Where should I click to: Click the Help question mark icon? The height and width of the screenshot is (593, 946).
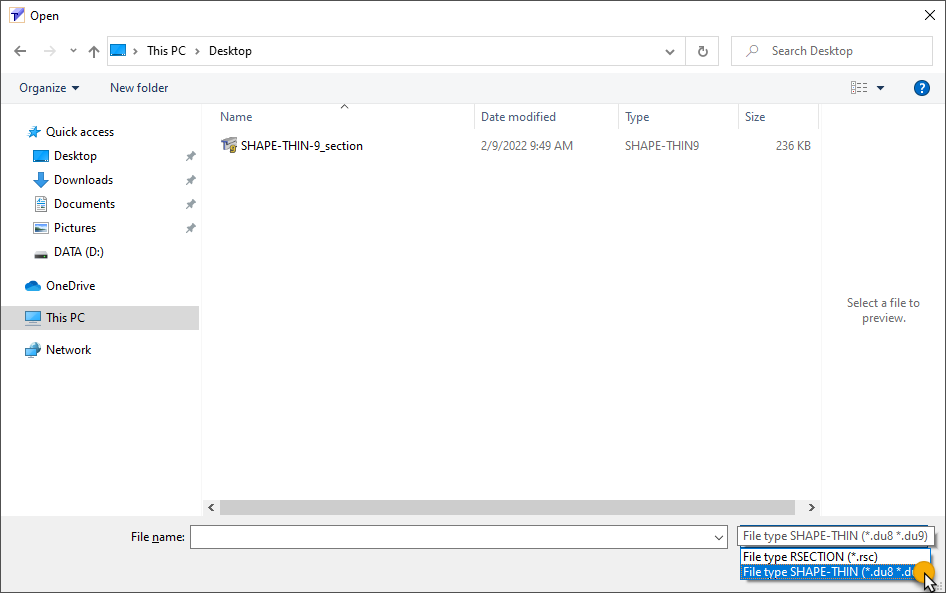pos(921,87)
